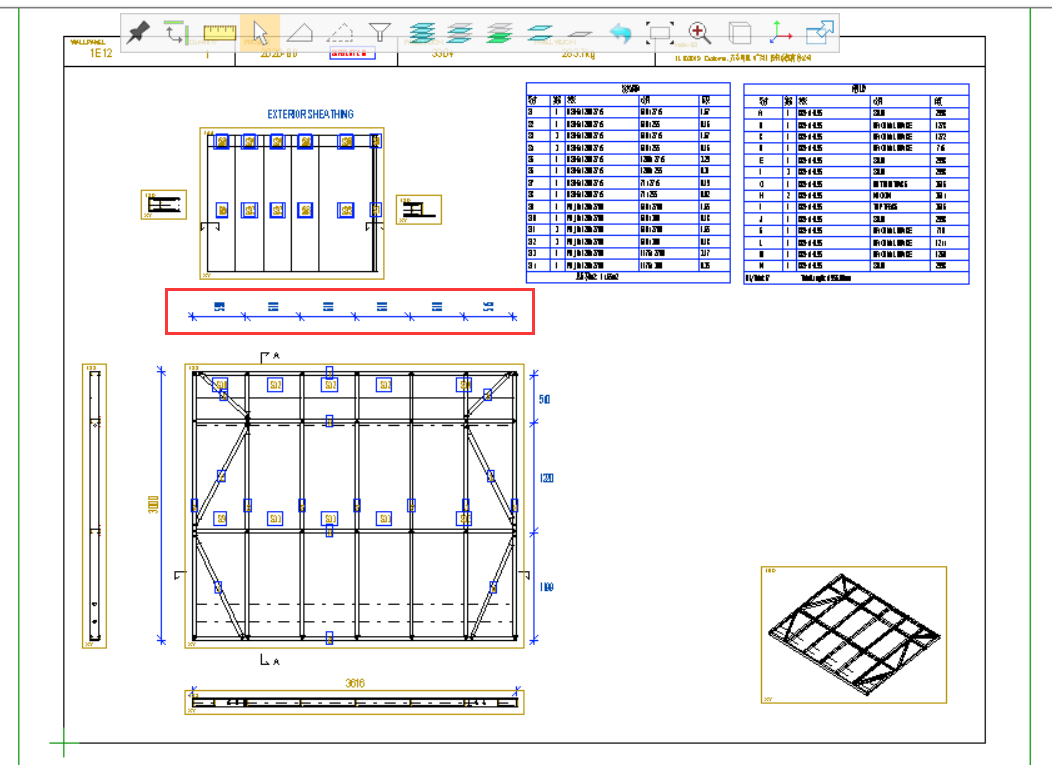
Task: Click the 3616 horizontal dimension label
Action: point(355,683)
